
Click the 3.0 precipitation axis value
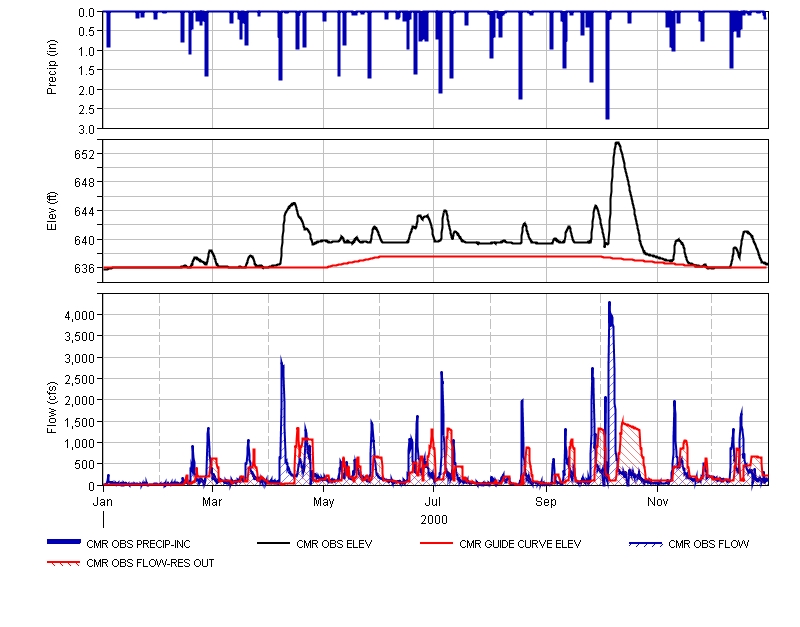pos(87,129)
